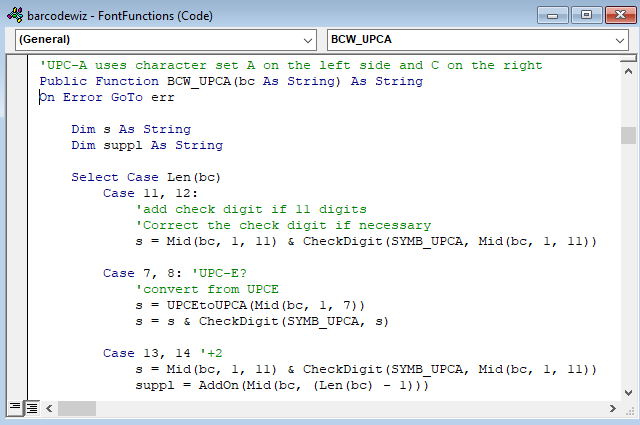The width and height of the screenshot is (640, 425).
Task: Click the "Select Case Len(bc)" line
Action: pos(146,177)
